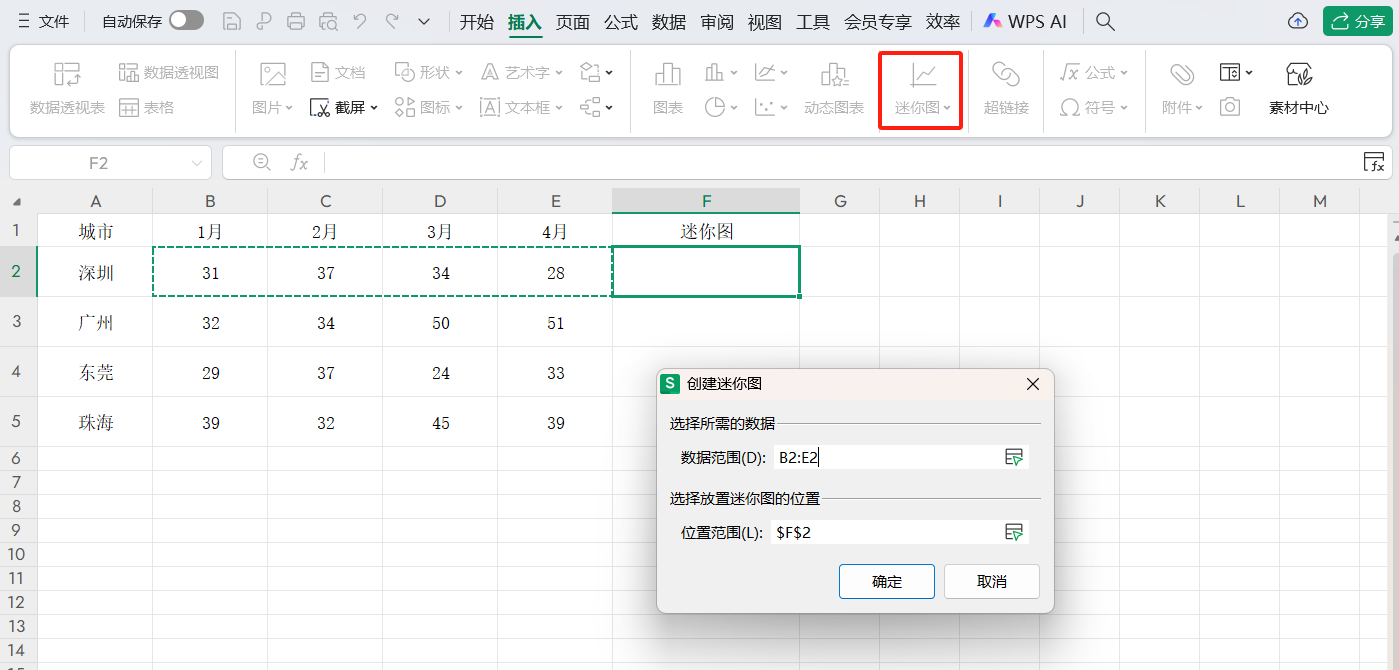Open the 文件 menu
This screenshot has width=1399, height=670.
pyautogui.click(x=52, y=20)
